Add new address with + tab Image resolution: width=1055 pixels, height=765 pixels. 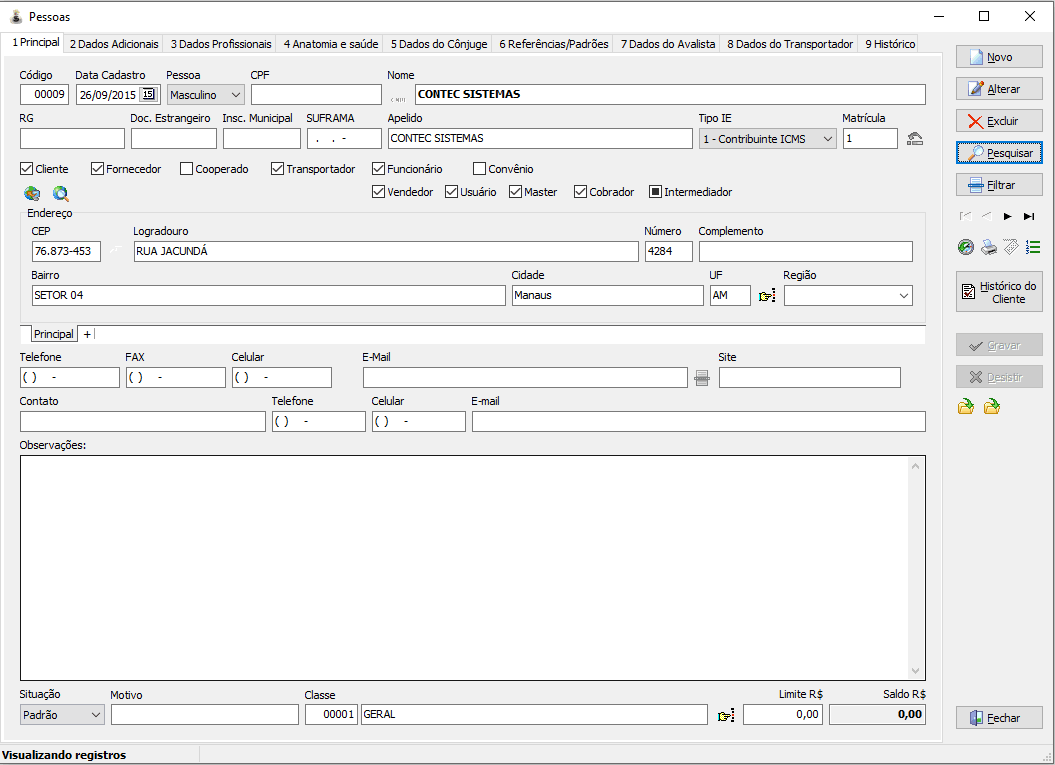[87, 334]
